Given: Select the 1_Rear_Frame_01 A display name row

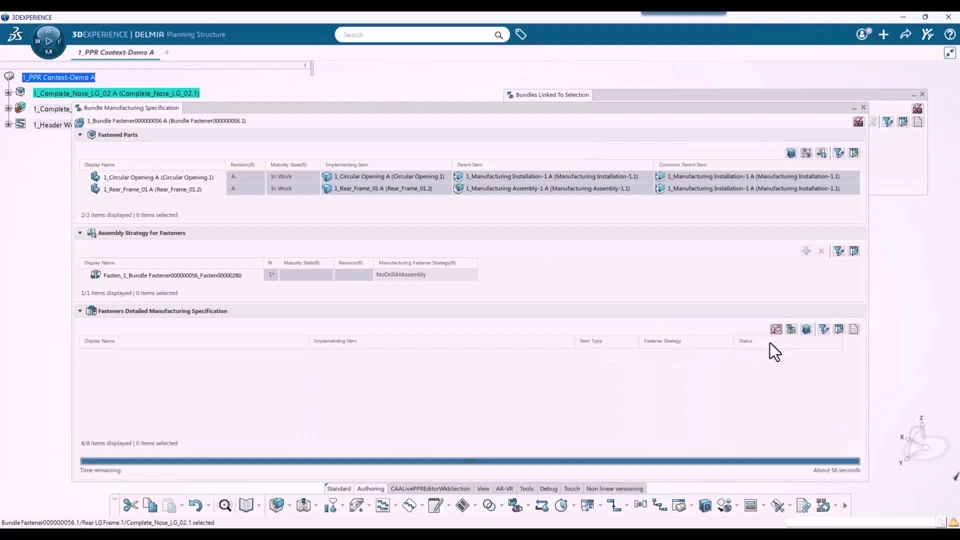Looking at the screenshot, I should point(152,189).
